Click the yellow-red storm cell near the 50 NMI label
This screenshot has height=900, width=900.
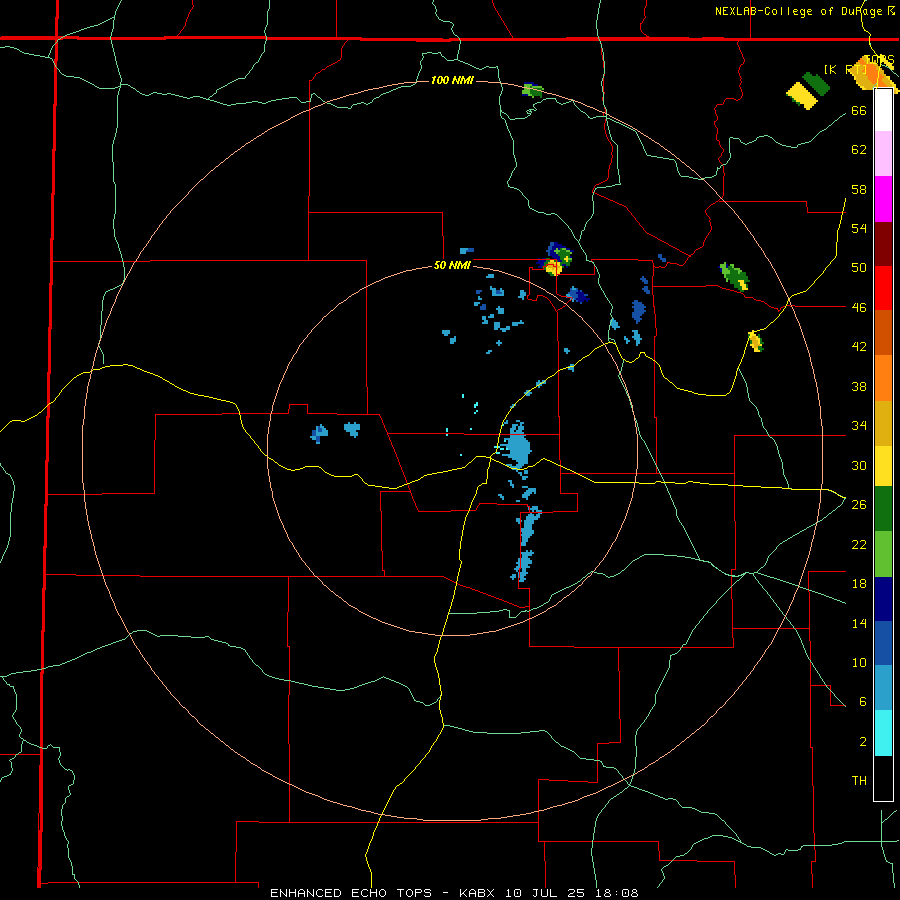pyautogui.click(x=553, y=267)
